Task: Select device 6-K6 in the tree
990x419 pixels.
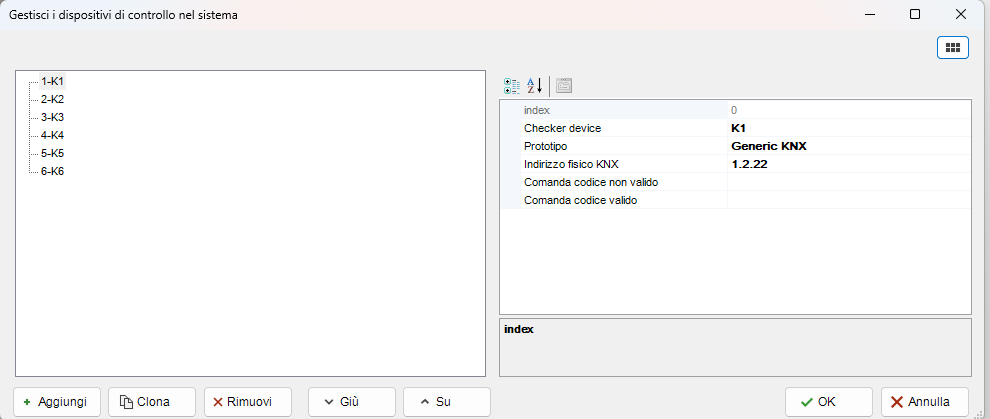Action: tap(52, 171)
